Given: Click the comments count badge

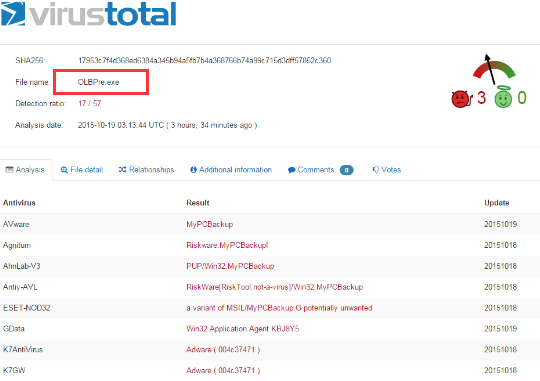Looking at the screenshot, I should coord(346,170).
